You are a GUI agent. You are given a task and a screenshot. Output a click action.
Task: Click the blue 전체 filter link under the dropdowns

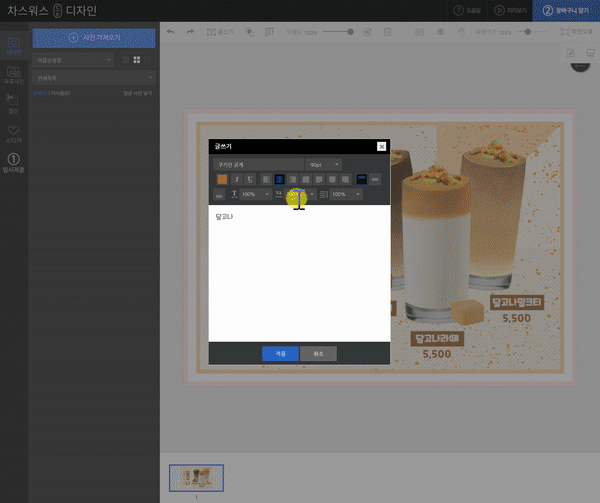40,93
